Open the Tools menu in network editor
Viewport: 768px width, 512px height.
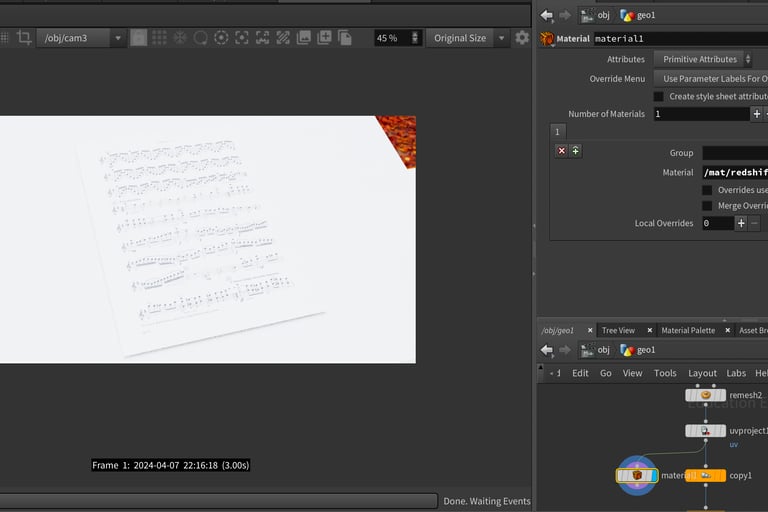pos(665,373)
